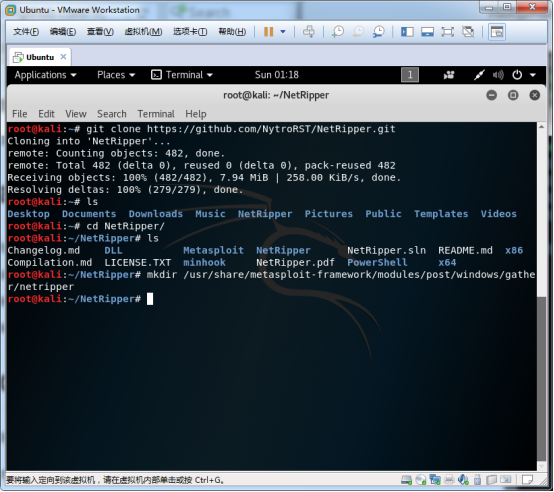Switch VMware to Unity mode
Screen dimensions: 554x492
click(x=468, y=32)
